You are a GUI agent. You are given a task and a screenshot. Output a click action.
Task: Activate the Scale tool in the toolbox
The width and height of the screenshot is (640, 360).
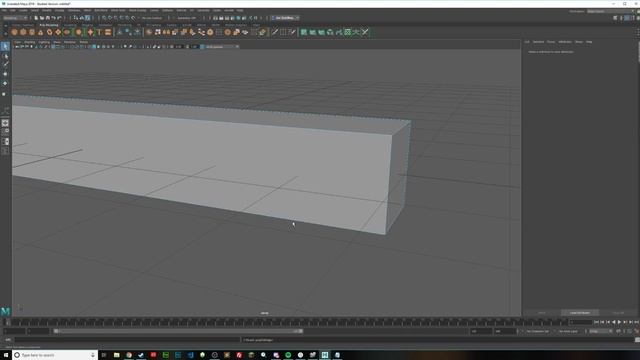click(x=5, y=94)
